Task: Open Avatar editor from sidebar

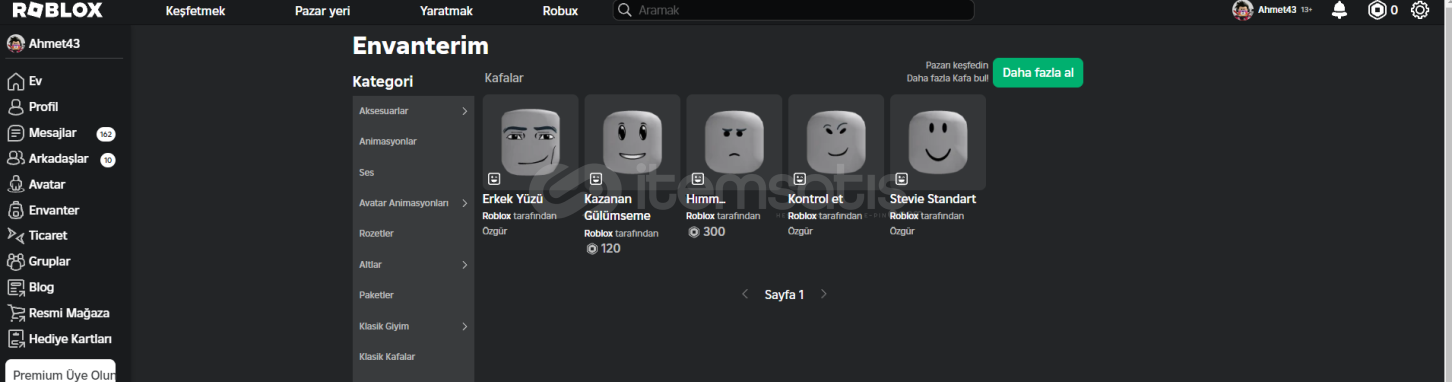Action: 15,184
